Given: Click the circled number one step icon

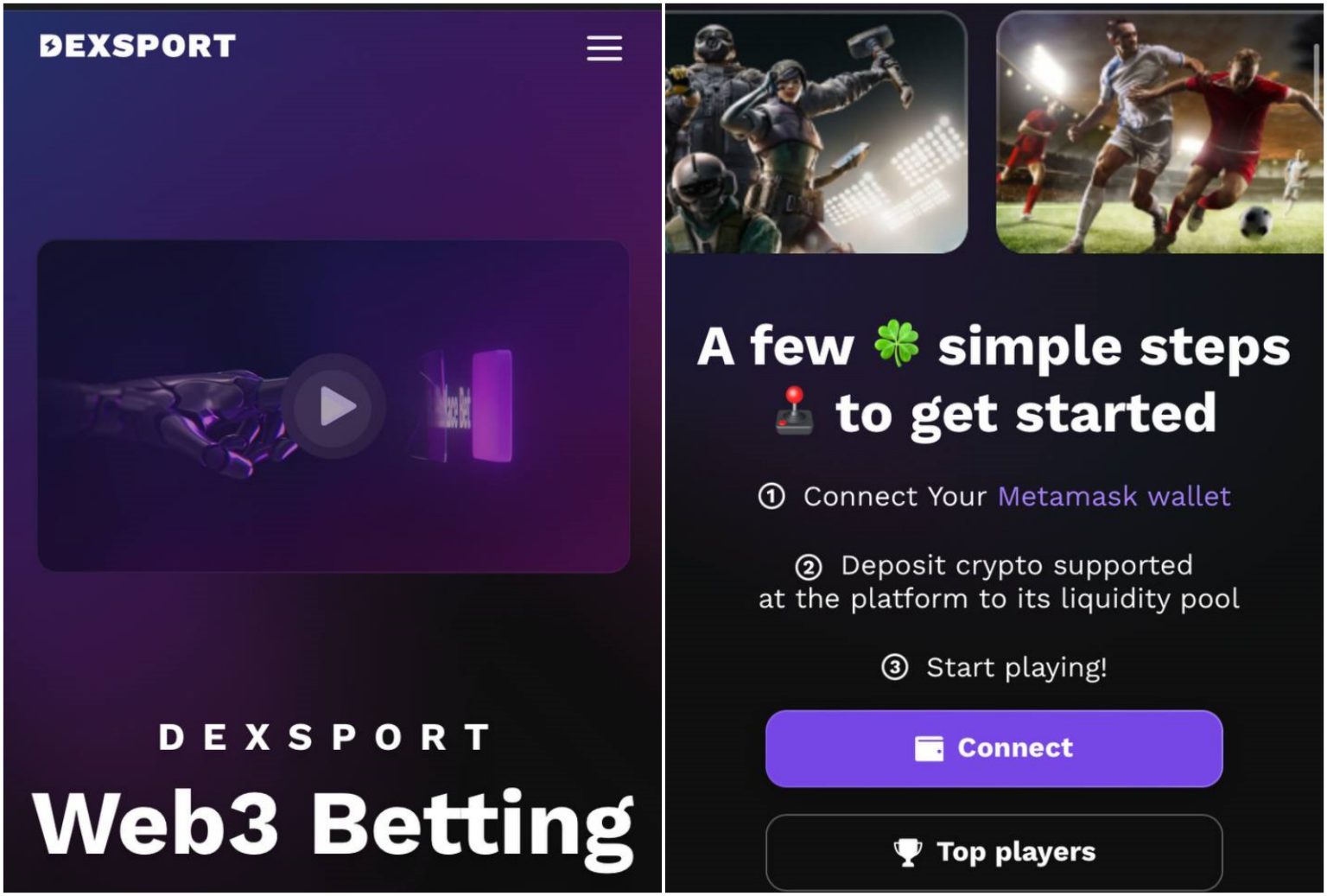Looking at the screenshot, I should pyautogui.click(x=771, y=496).
